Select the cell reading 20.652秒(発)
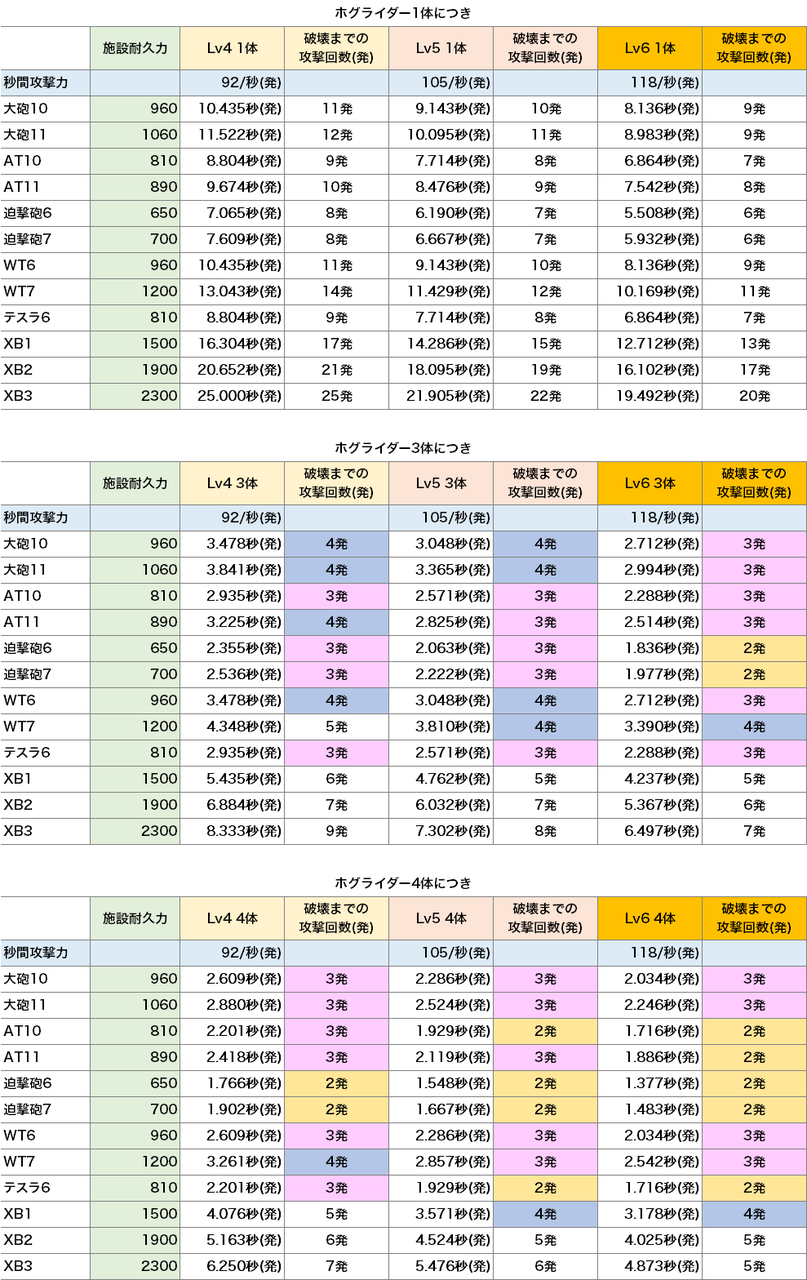 (233, 370)
